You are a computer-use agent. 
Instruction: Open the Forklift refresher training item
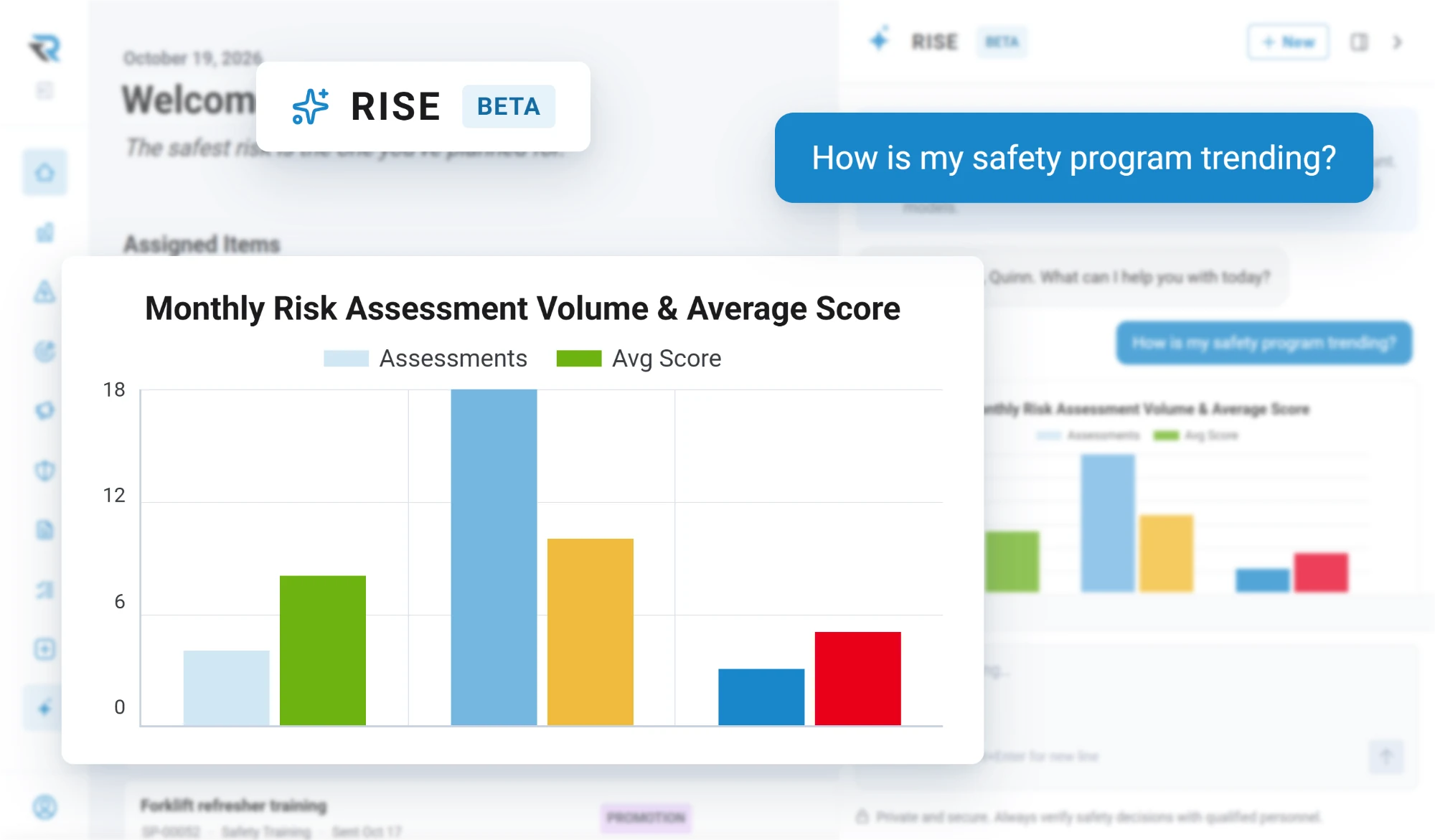coord(234,806)
